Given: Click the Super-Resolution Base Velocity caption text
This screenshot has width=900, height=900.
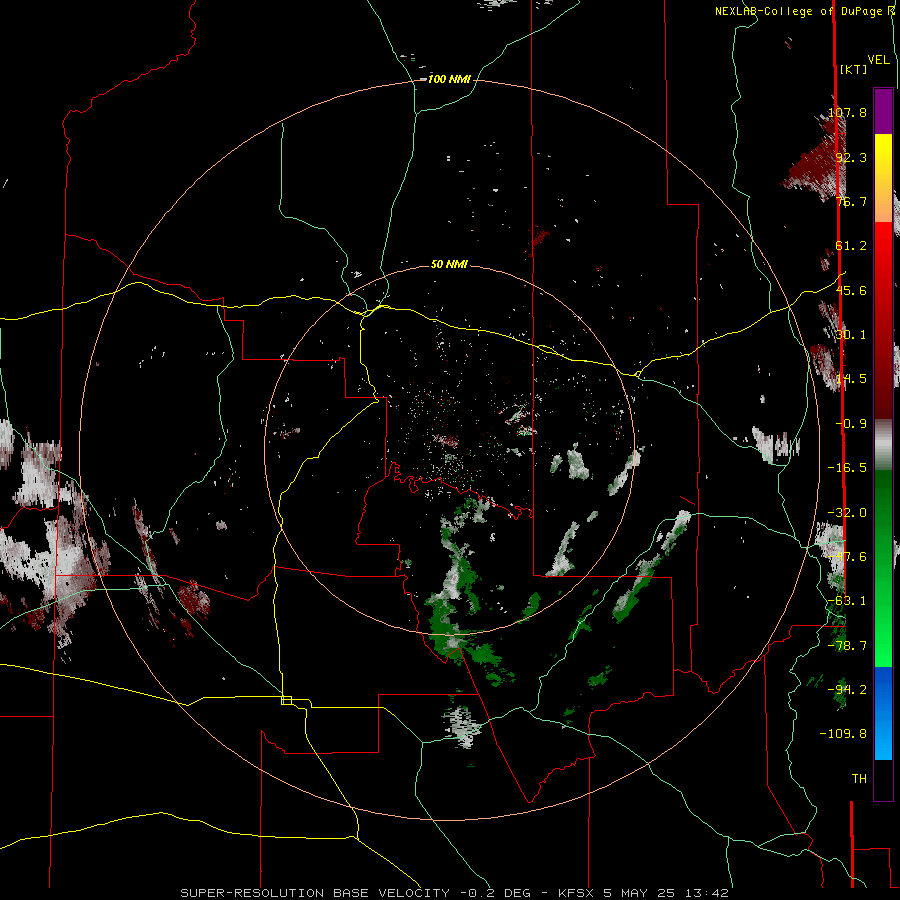Looking at the screenshot, I should point(455,893).
